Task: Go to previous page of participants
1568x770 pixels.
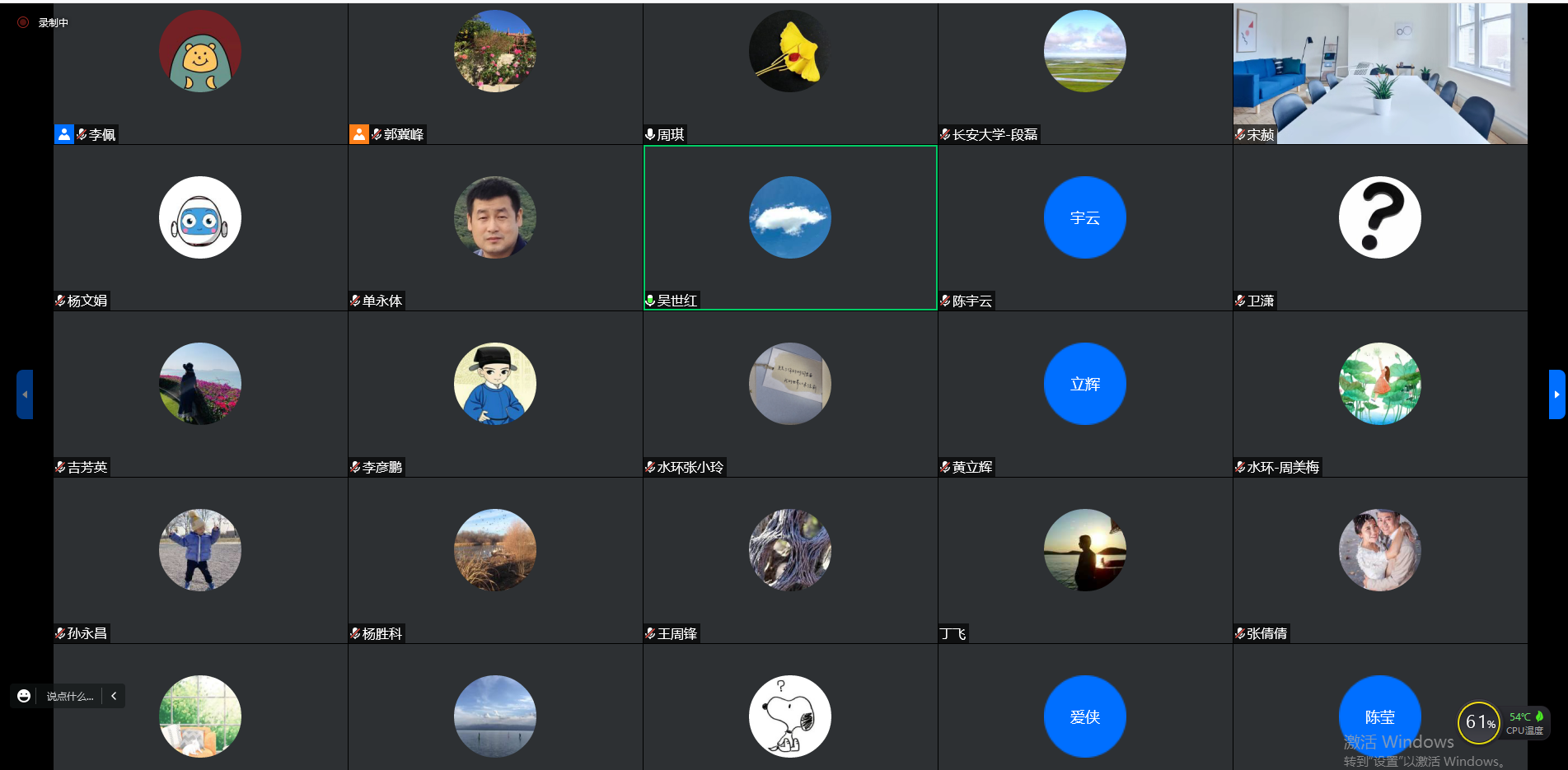Action: point(25,394)
